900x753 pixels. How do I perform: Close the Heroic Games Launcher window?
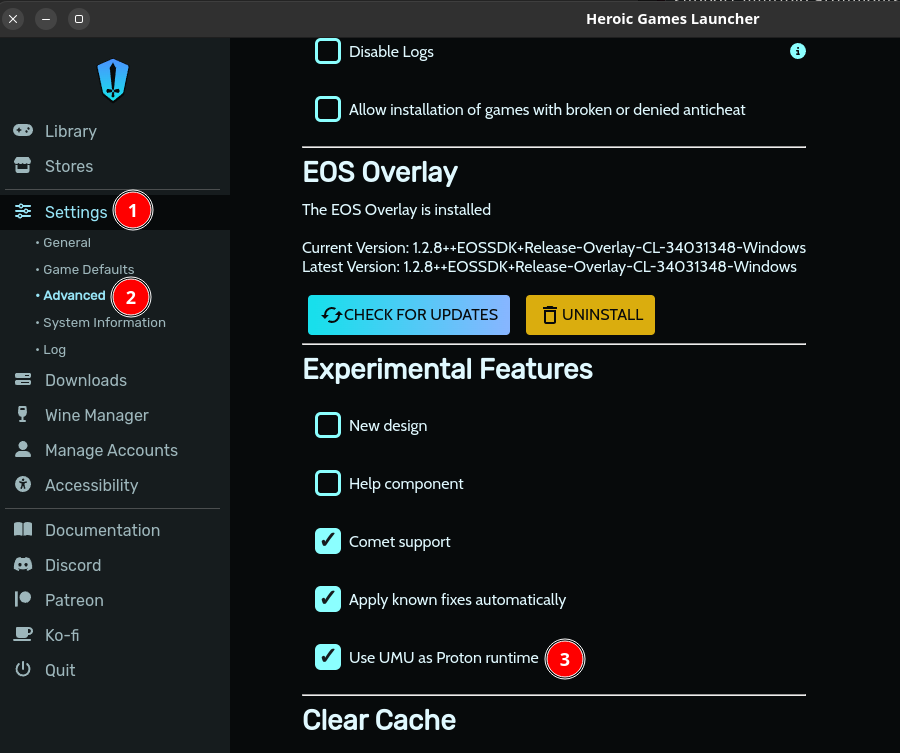pyautogui.click(x=13, y=19)
